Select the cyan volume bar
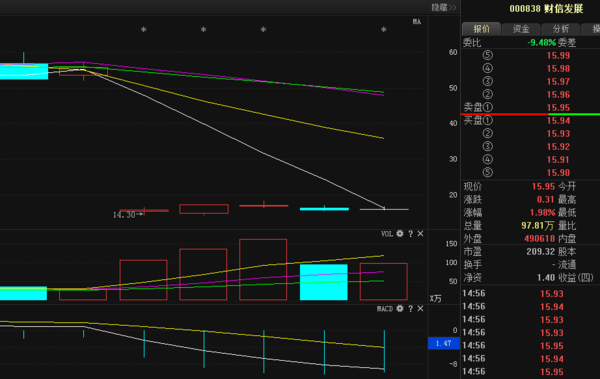 [x=324, y=282]
